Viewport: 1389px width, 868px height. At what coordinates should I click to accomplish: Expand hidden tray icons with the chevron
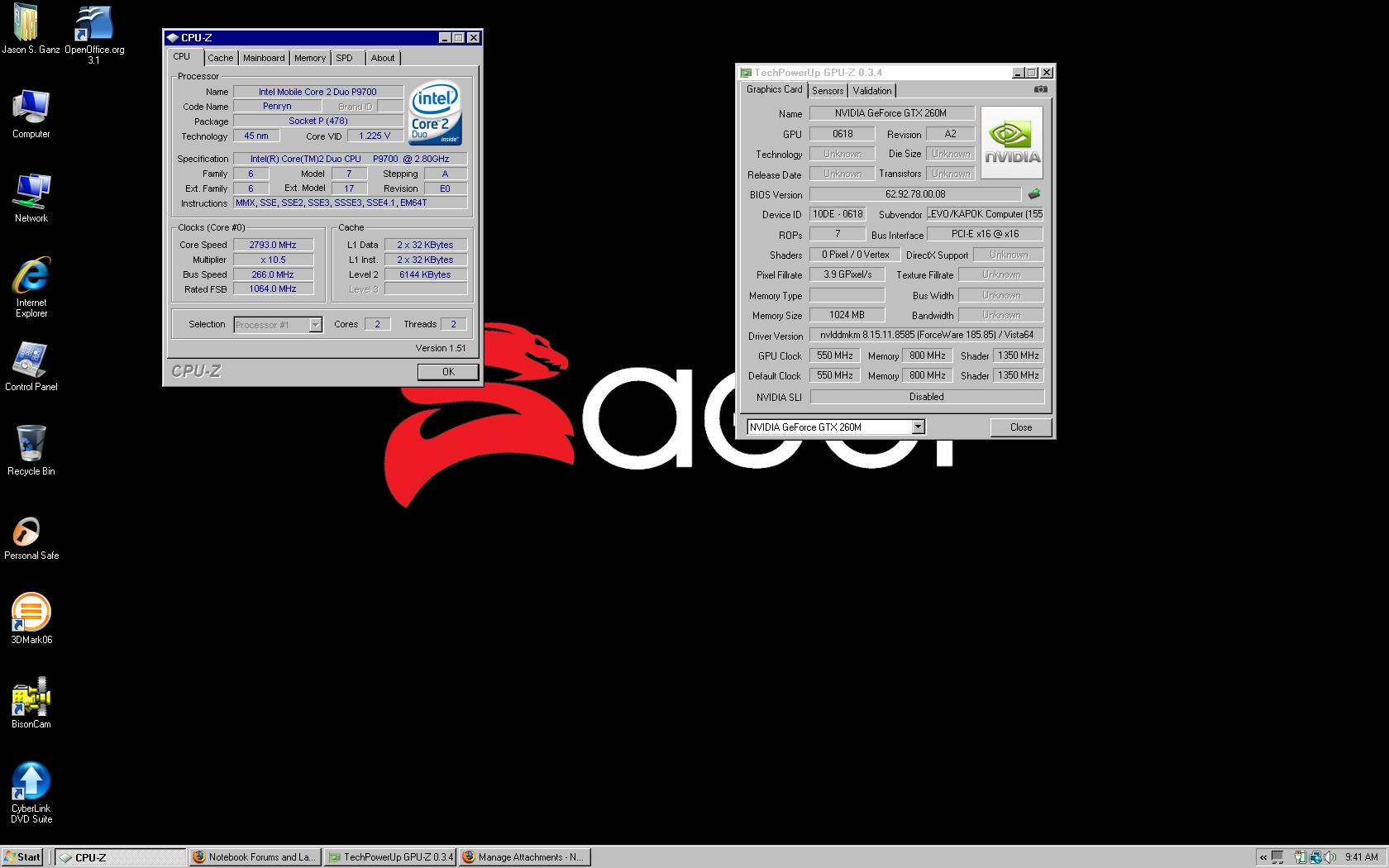tap(1263, 857)
